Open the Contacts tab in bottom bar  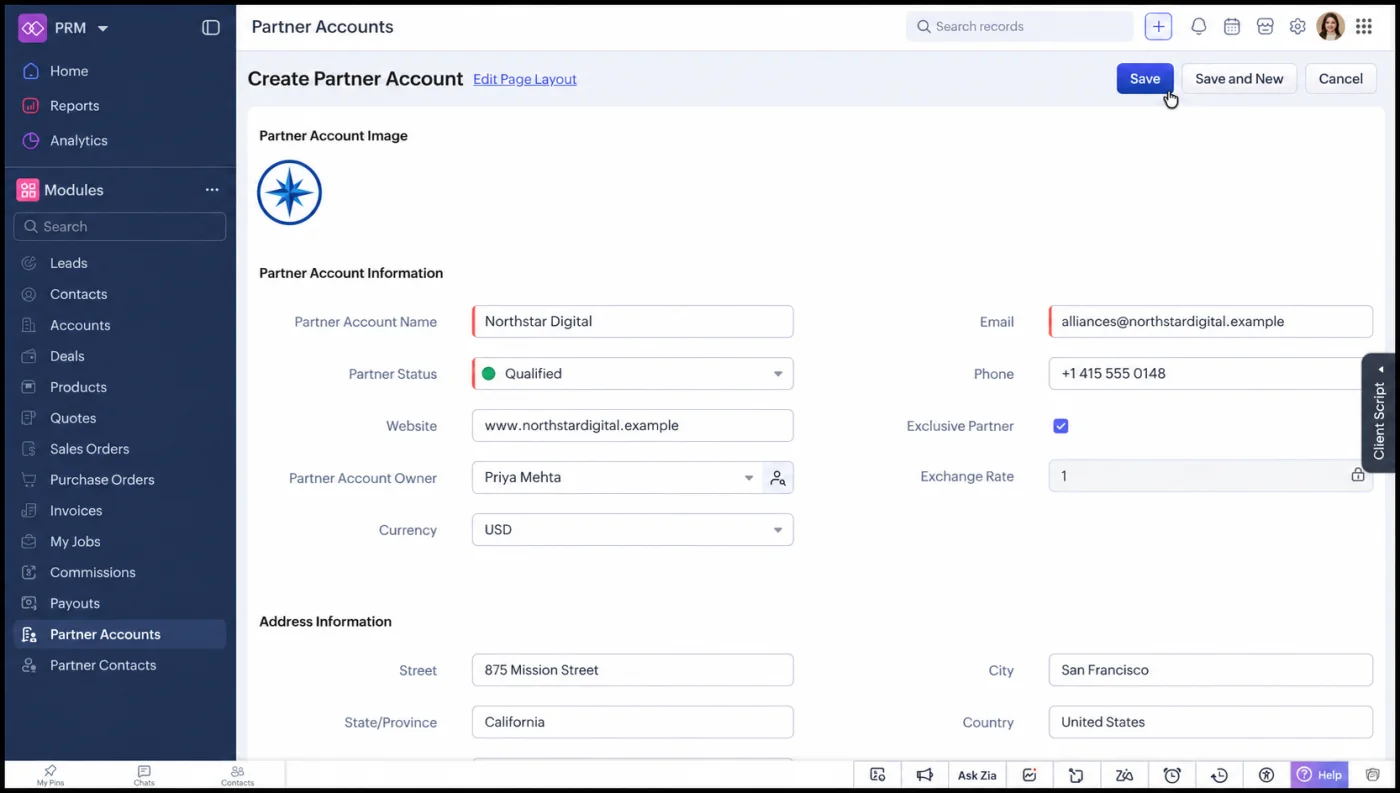(x=238, y=776)
